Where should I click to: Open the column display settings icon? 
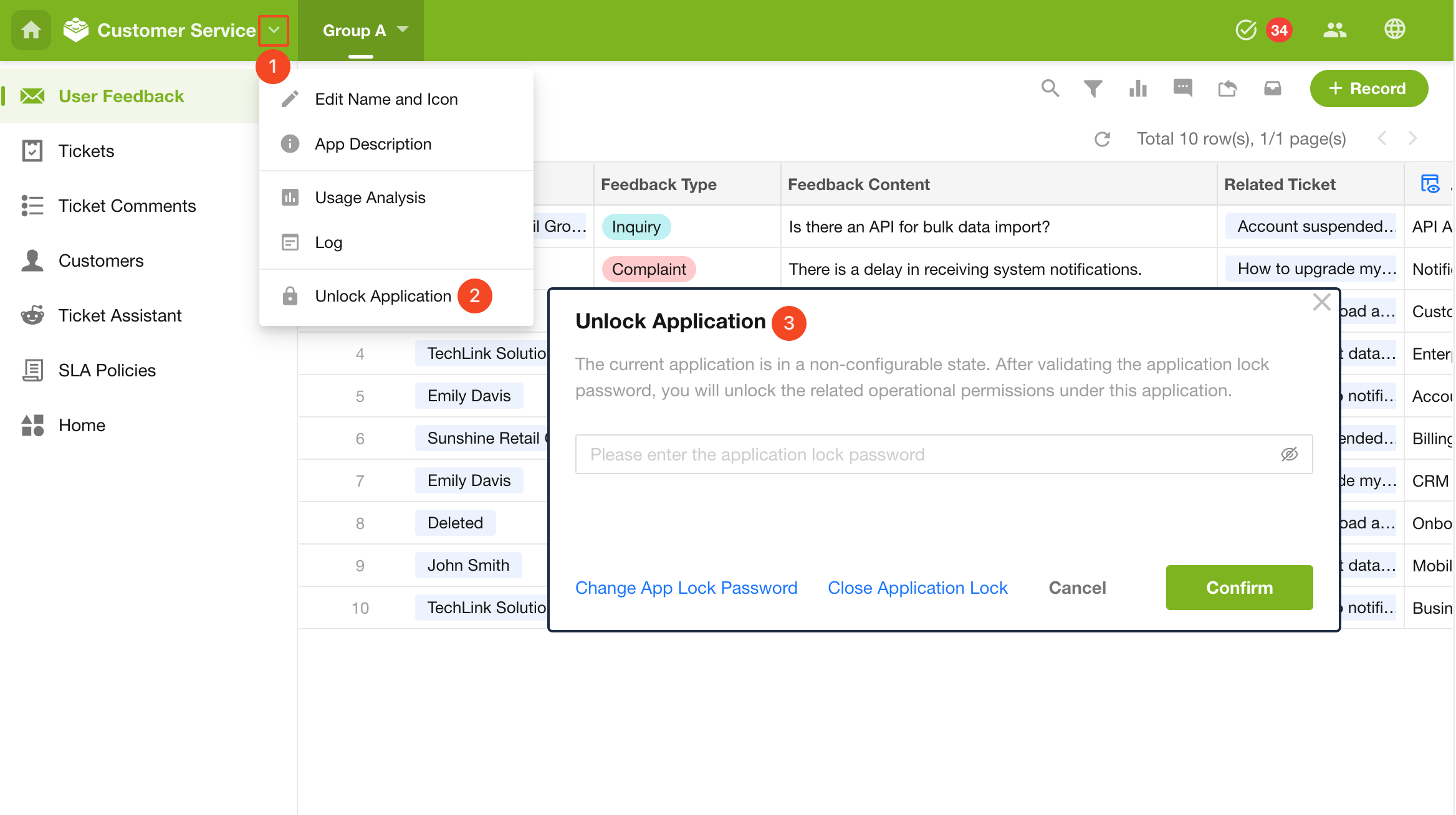[1430, 184]
